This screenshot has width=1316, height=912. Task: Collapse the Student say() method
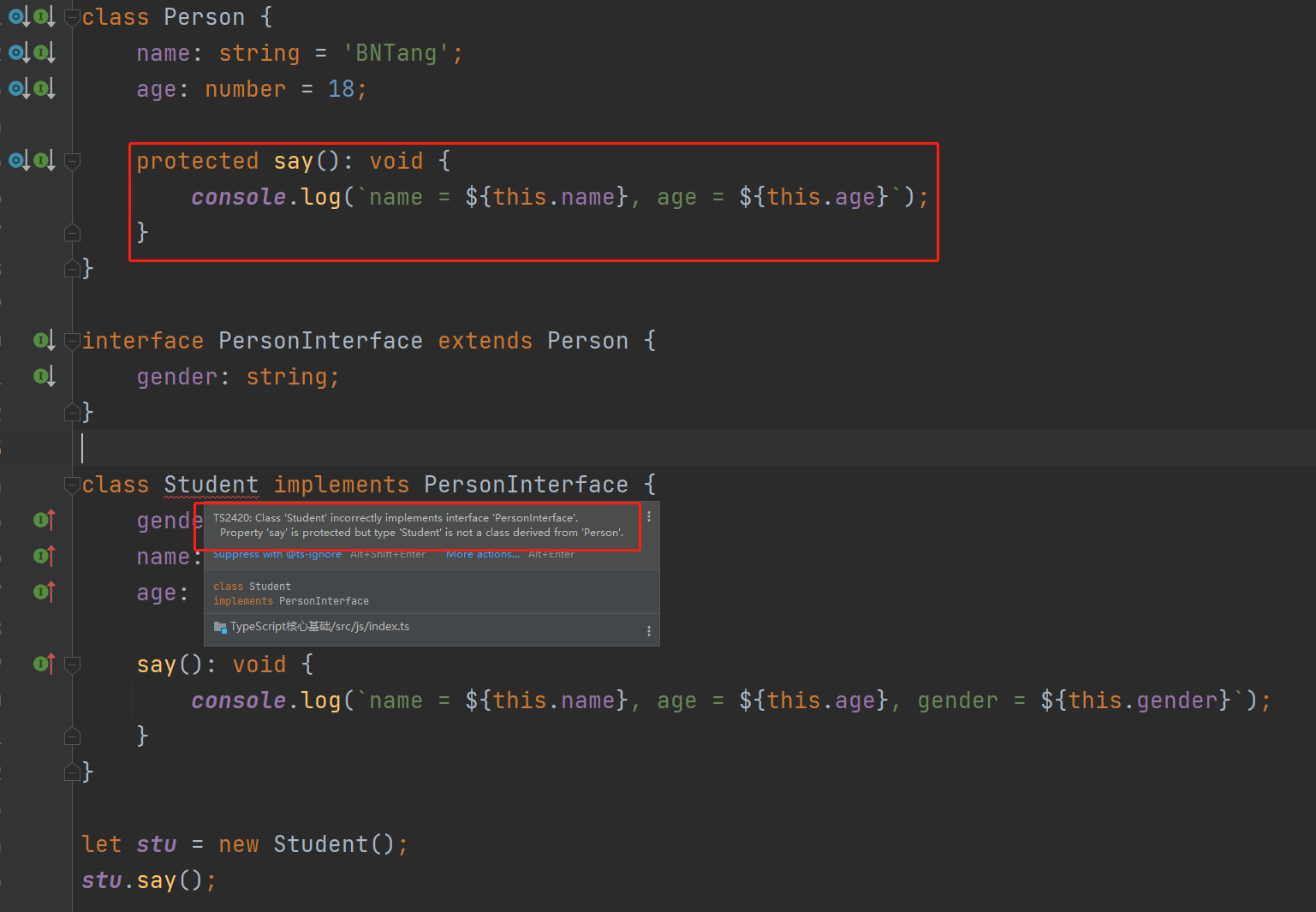click(73, 665)
